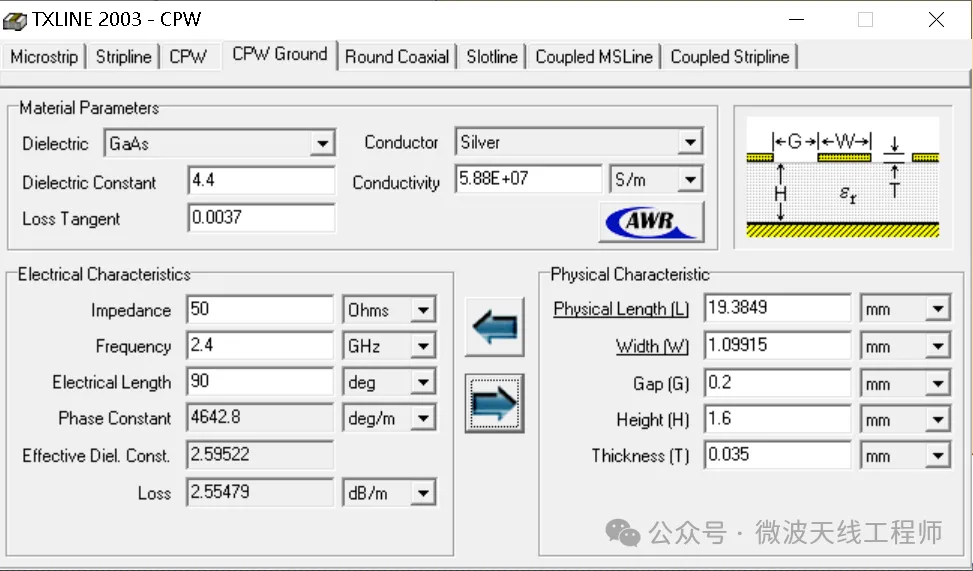The width and height of the screenshot is (973, 571).
Task: Click the Electrical Length field showing 90
Action: tap(260, 382)
